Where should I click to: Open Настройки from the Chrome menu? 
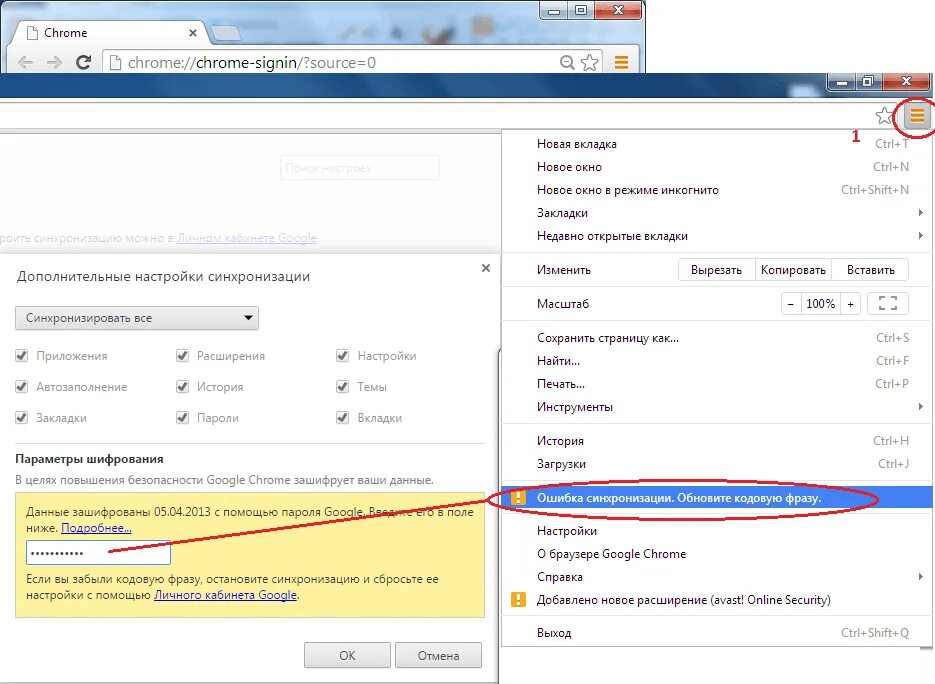[x=717, y=531]
